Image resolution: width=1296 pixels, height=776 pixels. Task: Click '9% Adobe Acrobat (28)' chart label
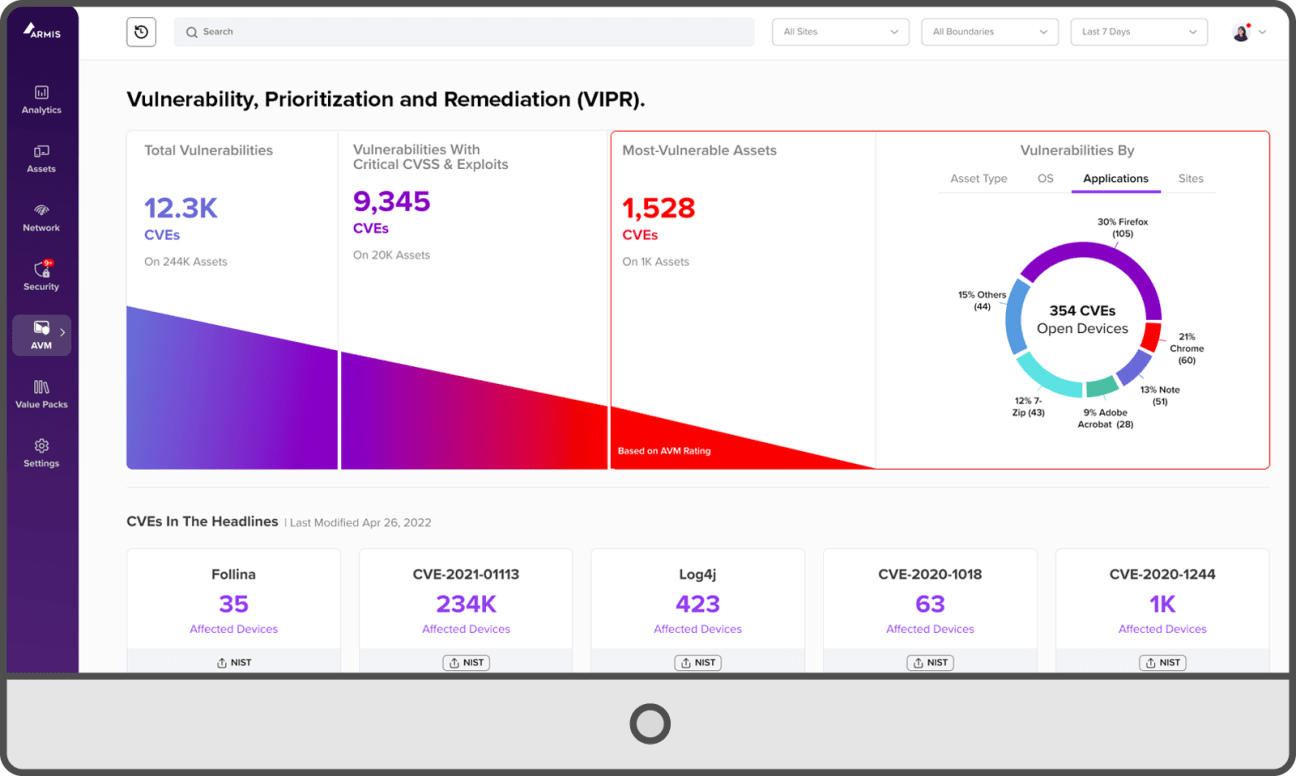(1105, 419)
